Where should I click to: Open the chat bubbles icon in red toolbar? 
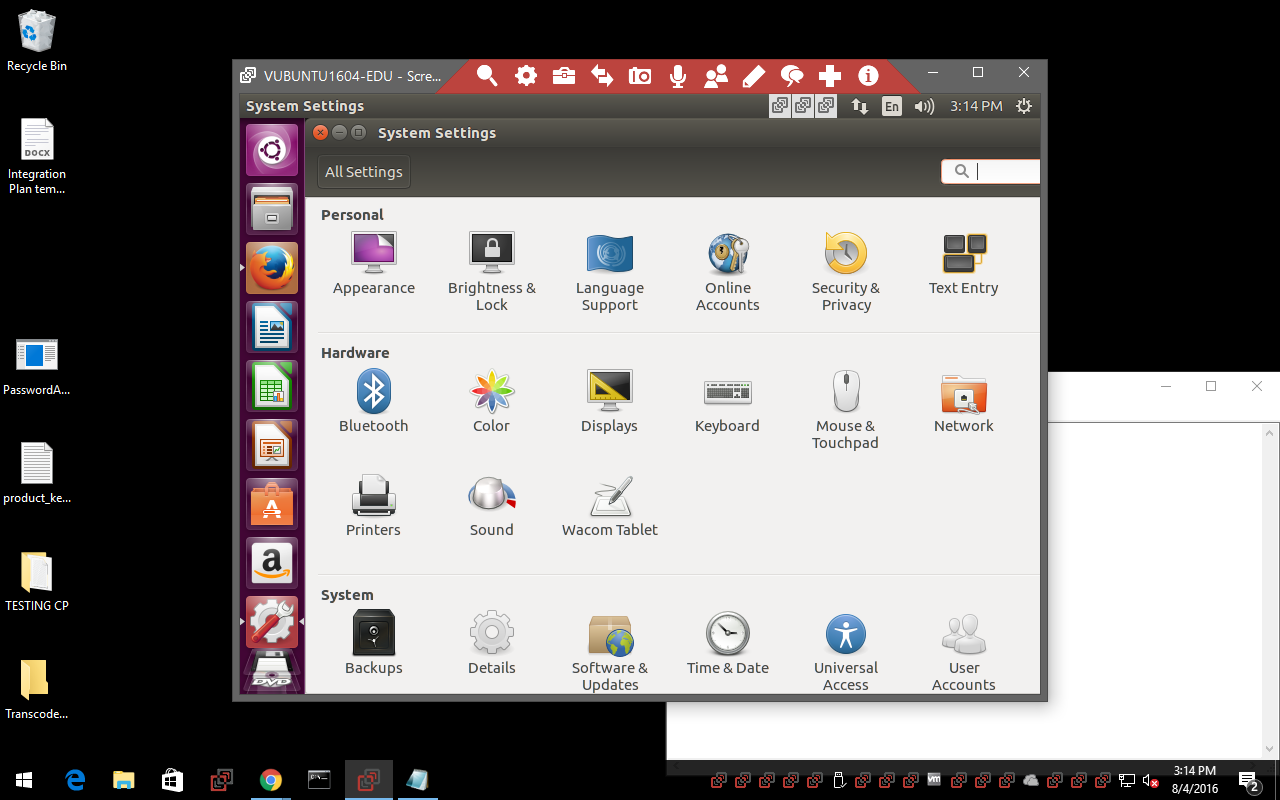pos(792,76)
